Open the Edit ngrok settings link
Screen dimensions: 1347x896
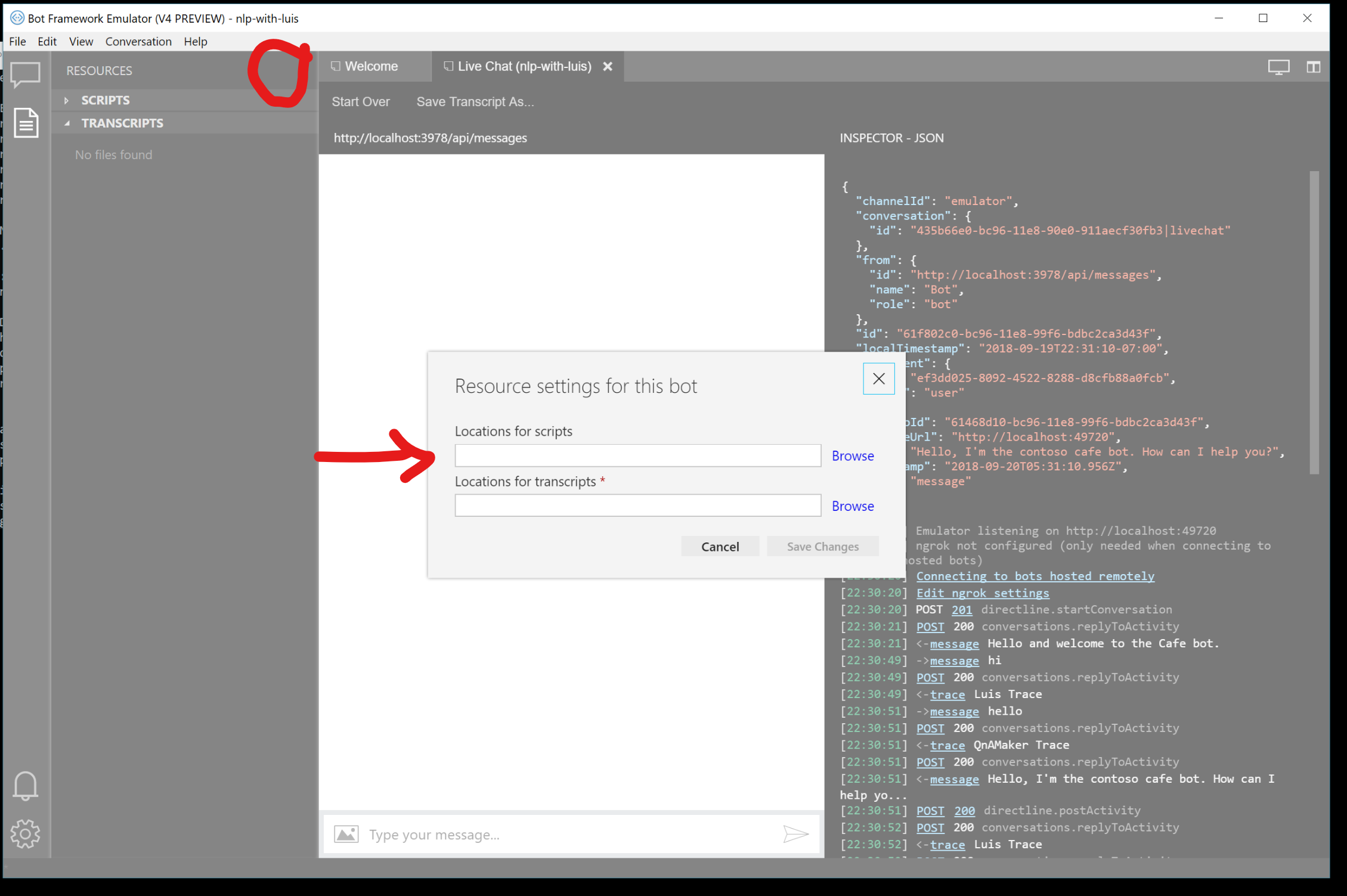(x=982, y=593)
